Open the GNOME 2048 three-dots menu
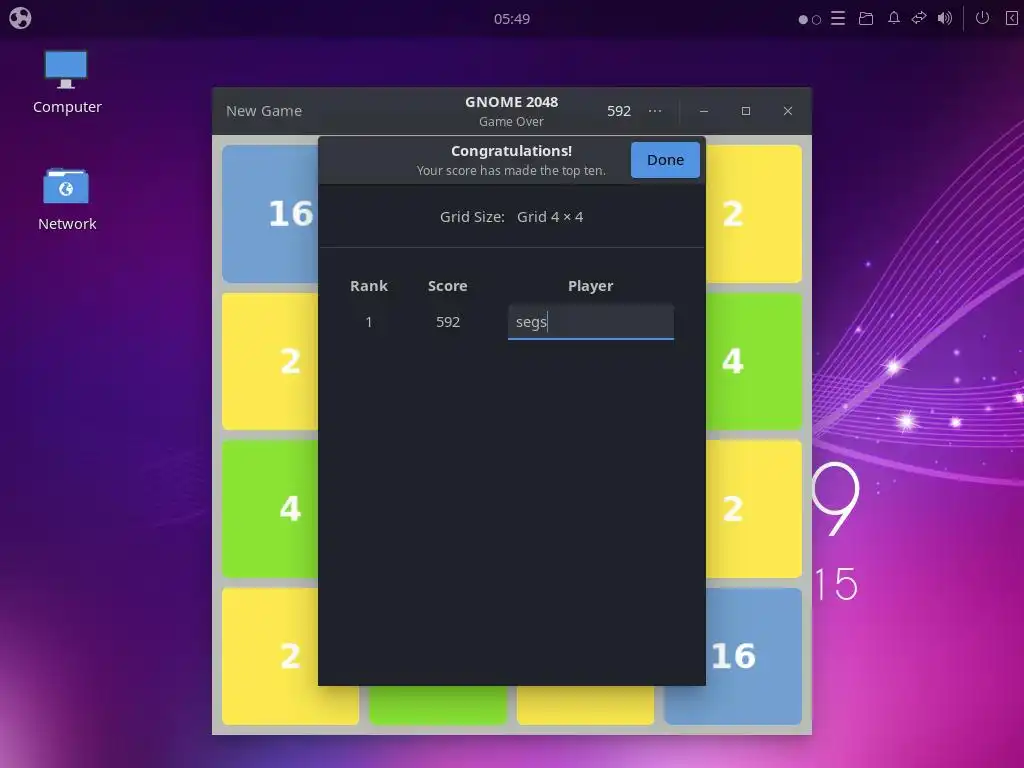 (655, 111)
